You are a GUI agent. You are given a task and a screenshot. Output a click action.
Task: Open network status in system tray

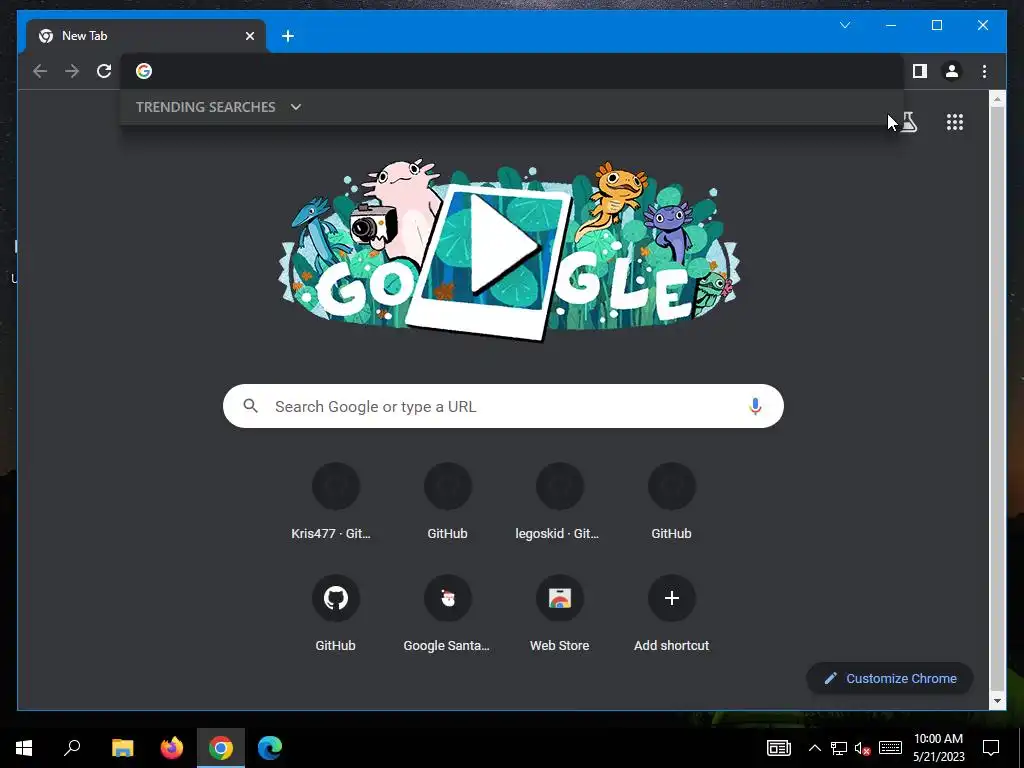coord(839,748)
